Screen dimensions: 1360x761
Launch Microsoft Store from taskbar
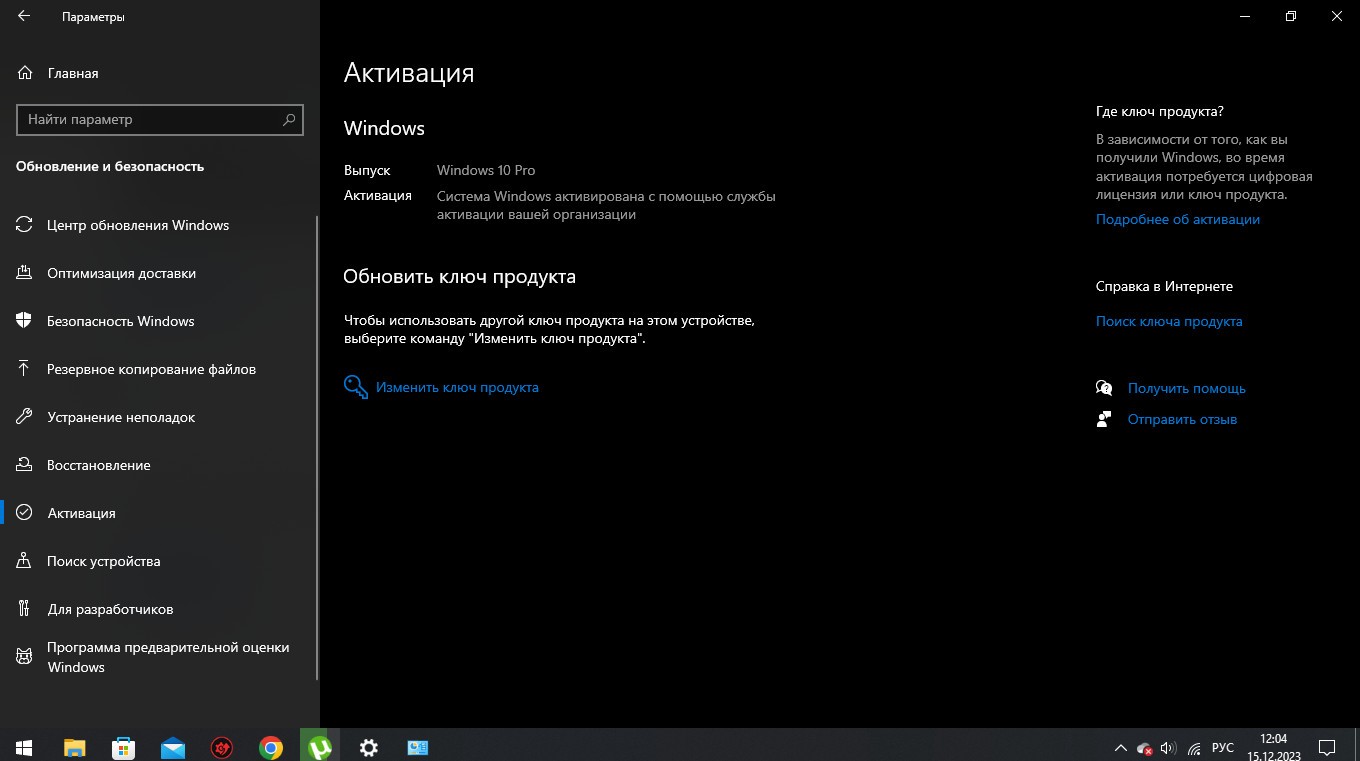tap(124, 747)
